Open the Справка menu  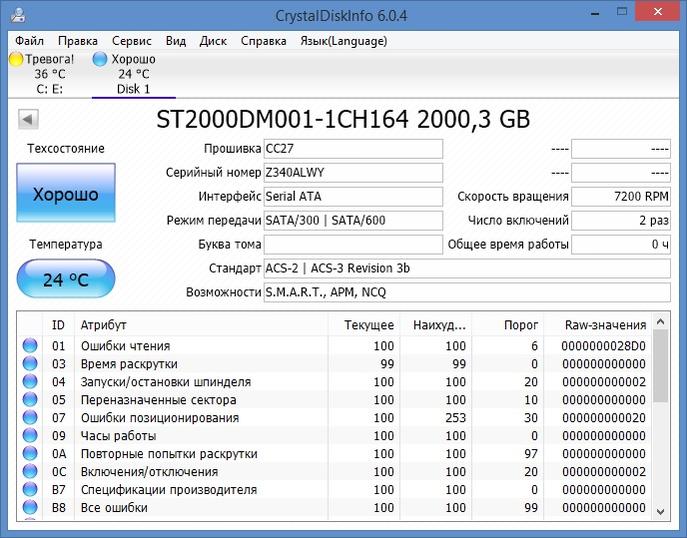263,41
